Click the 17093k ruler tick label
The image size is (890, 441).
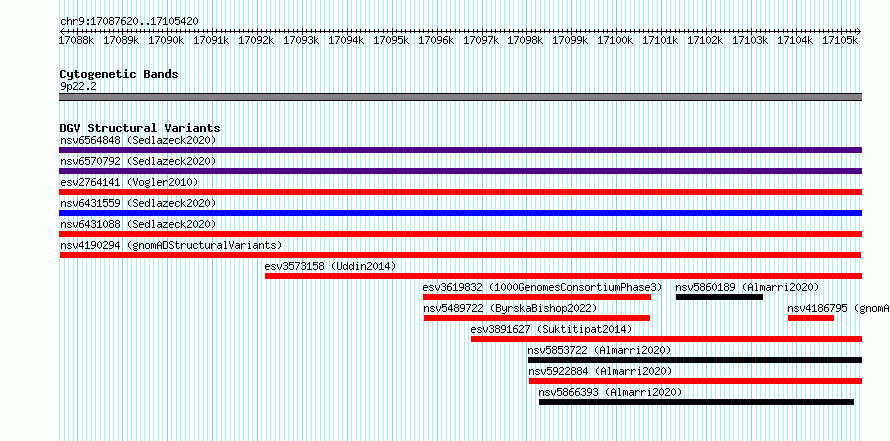click(301, 40)
